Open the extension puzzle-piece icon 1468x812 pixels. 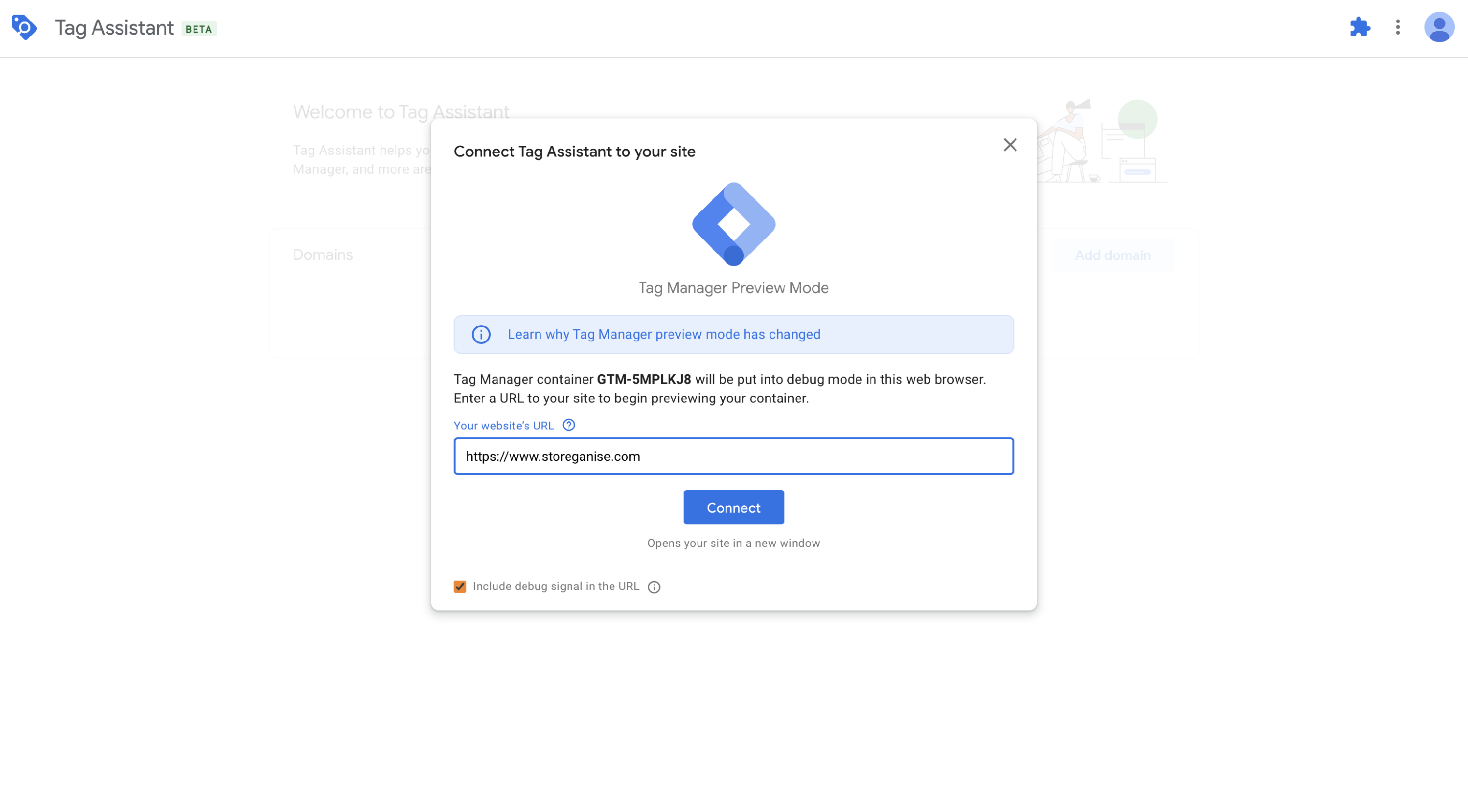coord(1360,27)
